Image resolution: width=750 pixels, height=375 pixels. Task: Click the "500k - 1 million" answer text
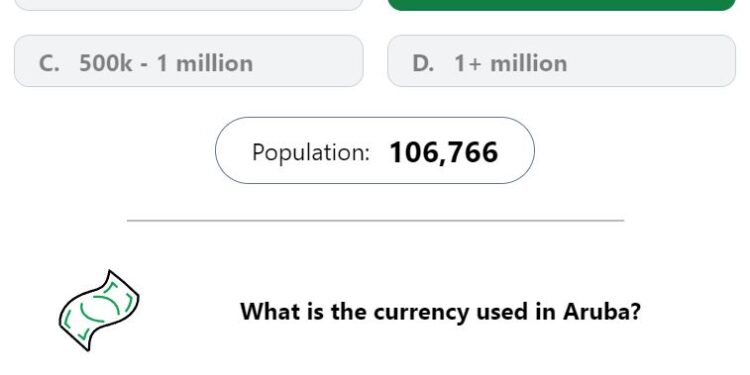[x=166, y=63]
